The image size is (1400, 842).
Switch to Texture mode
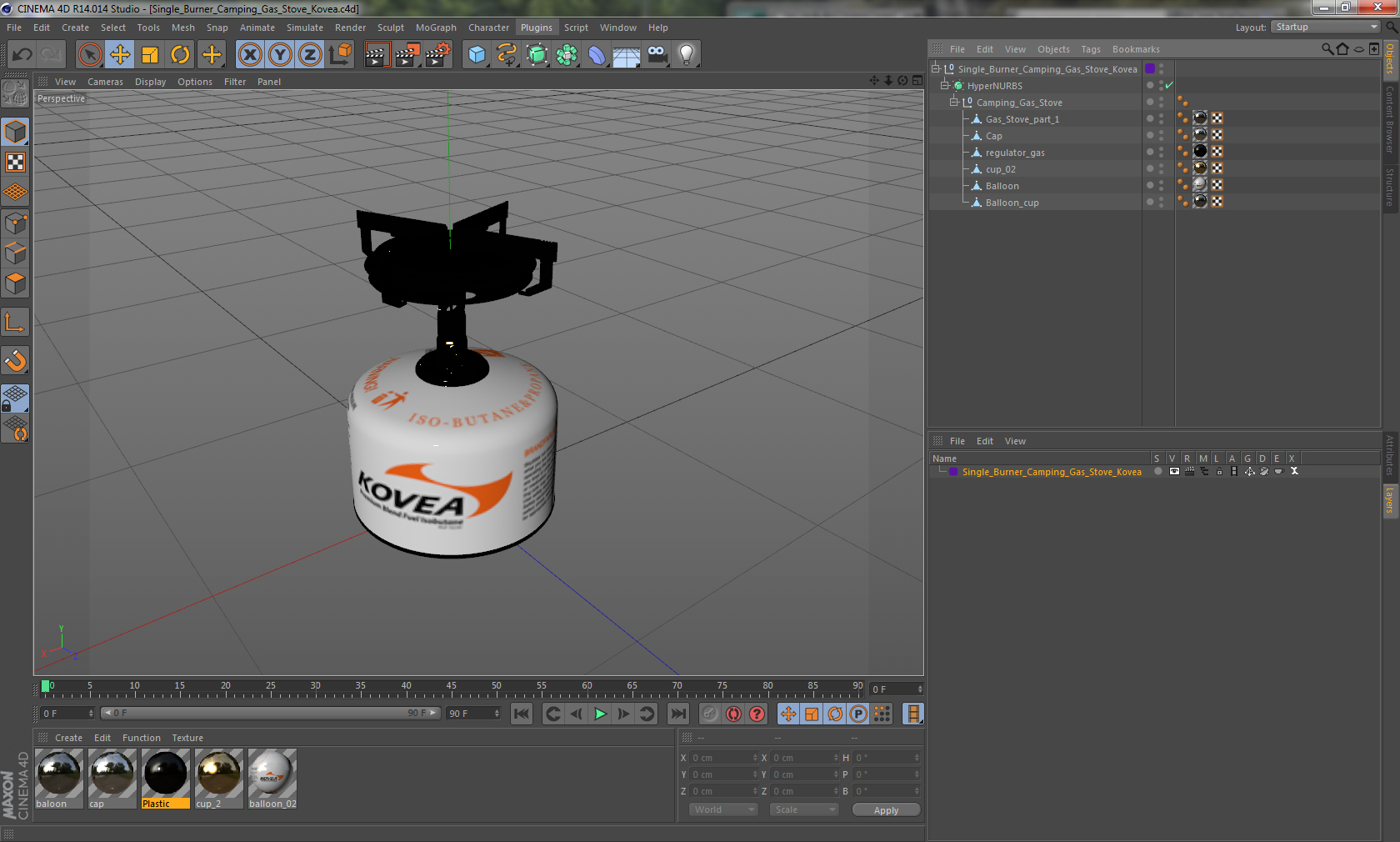pyautogui.click(x=16, y=162)
